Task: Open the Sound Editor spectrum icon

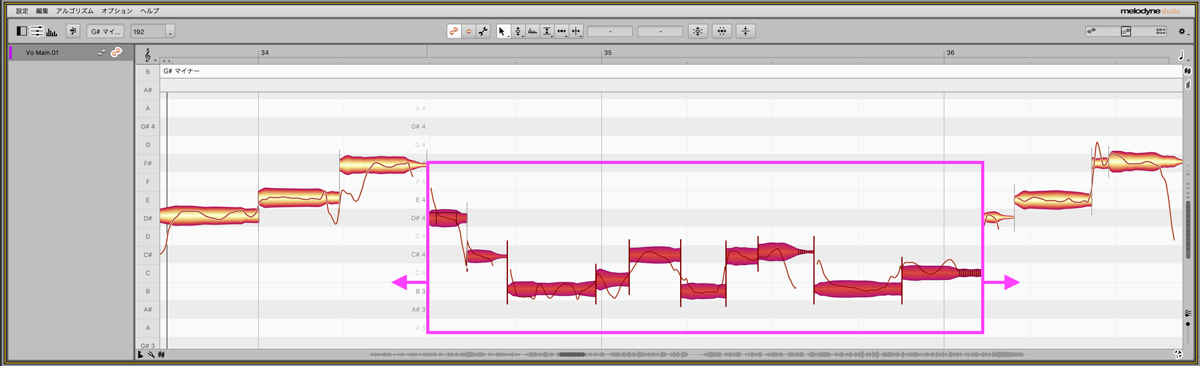Action: click(52, 32)
